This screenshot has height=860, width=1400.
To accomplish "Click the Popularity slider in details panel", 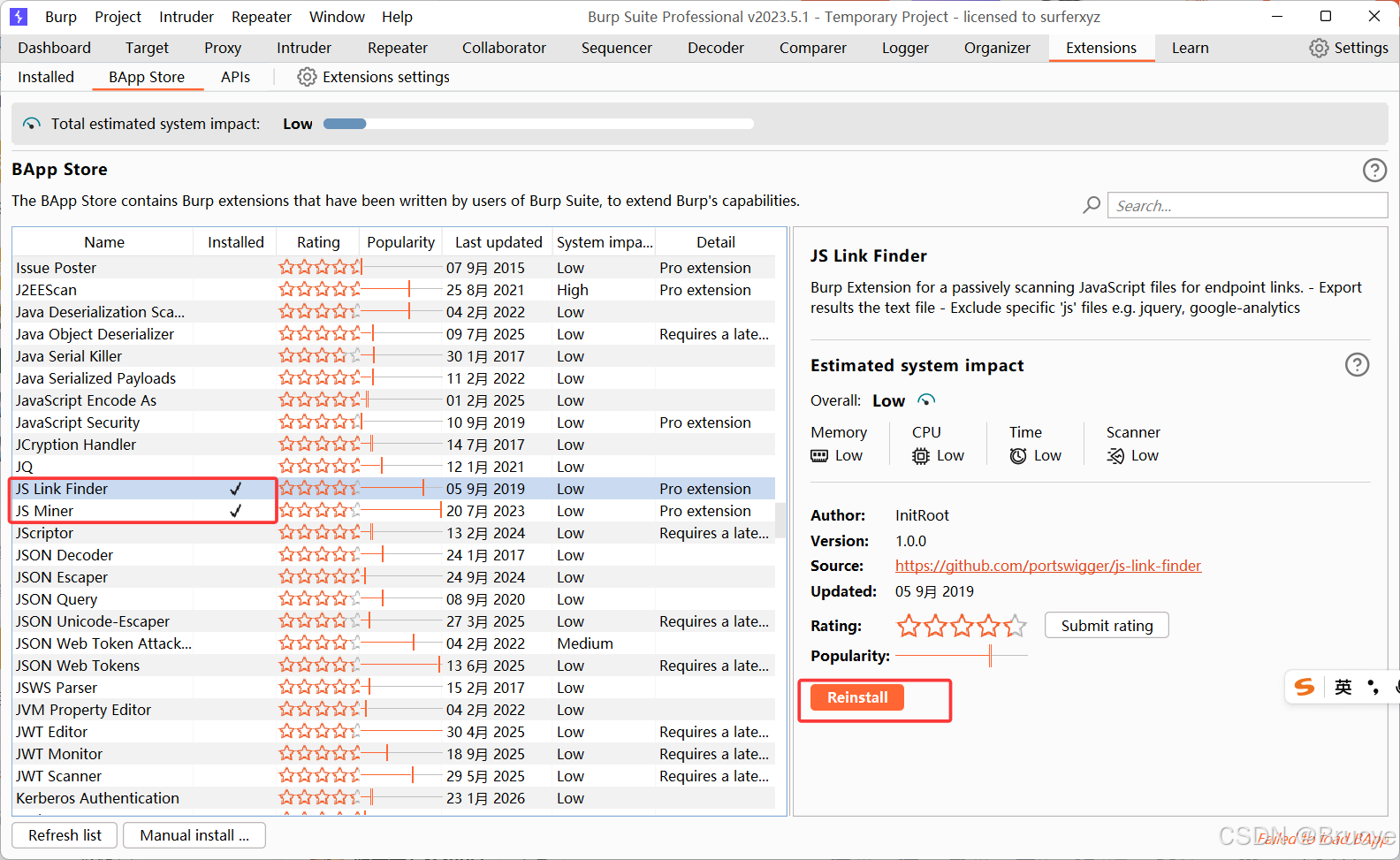I will 962,656.
